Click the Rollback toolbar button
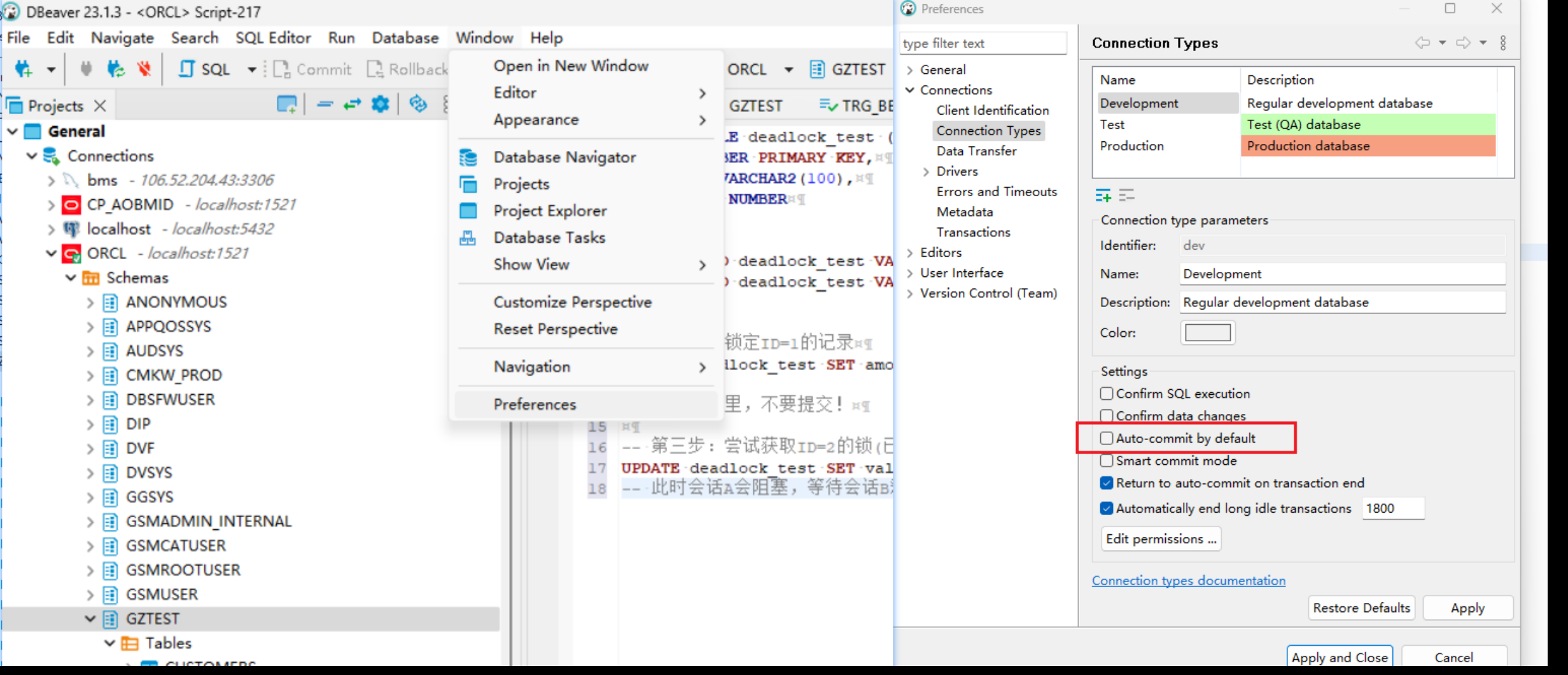 click(x=408, y=69)
